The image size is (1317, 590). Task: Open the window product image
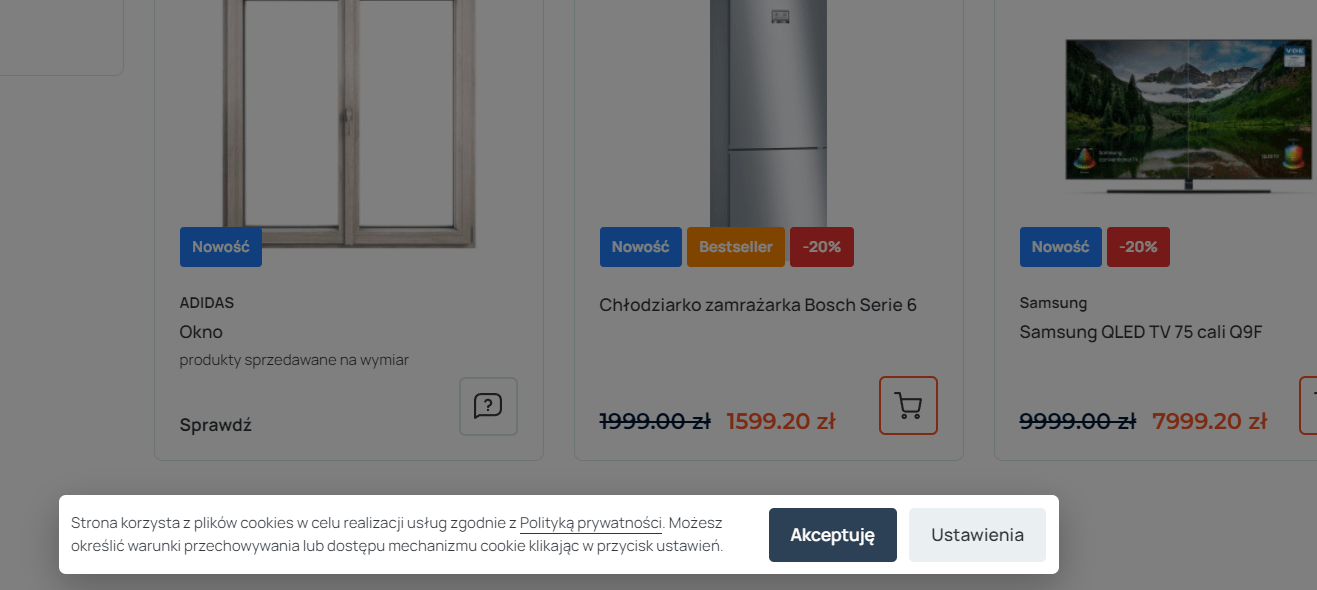pos(349,123)
